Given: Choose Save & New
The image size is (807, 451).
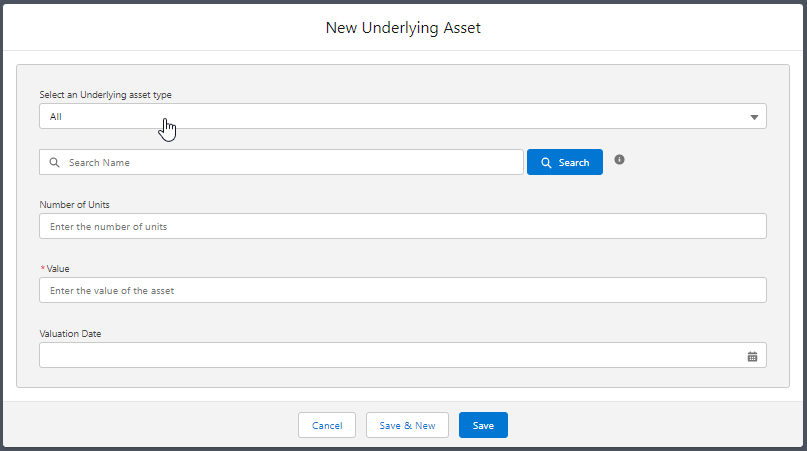Looking at the screenshot, I should 407,425.
